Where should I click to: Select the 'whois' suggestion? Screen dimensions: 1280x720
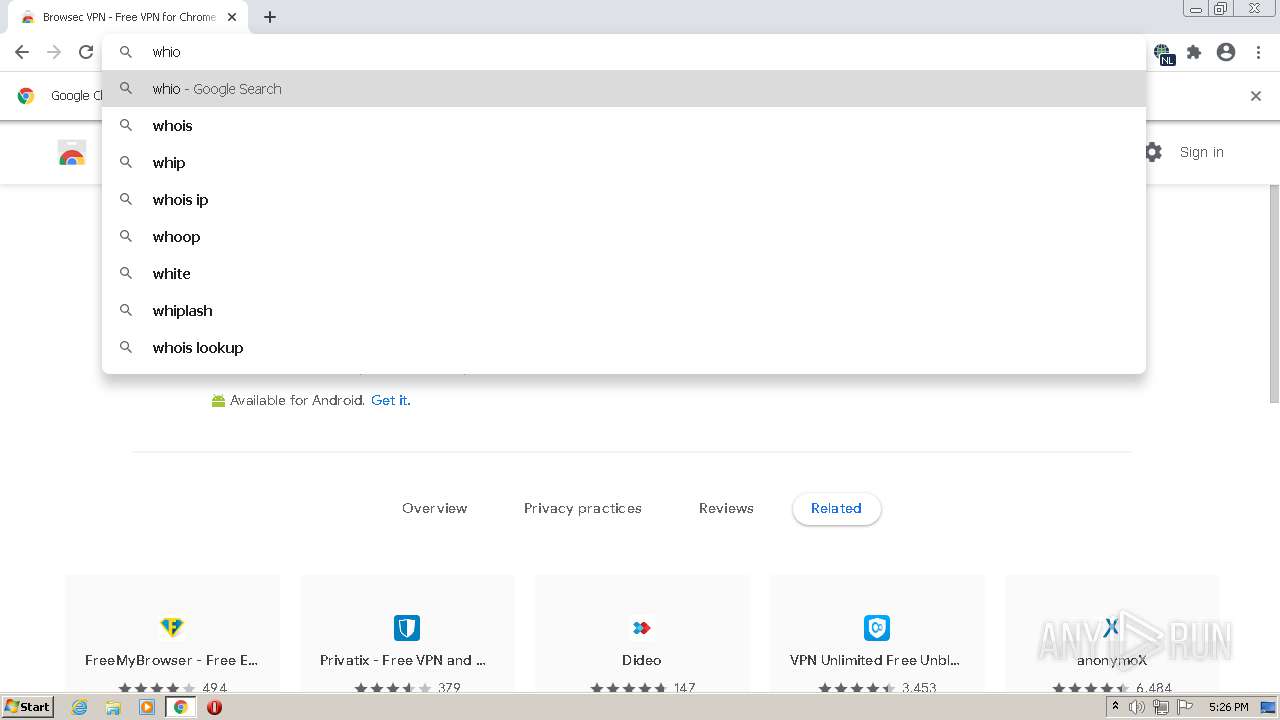click(x=624, y=126)
